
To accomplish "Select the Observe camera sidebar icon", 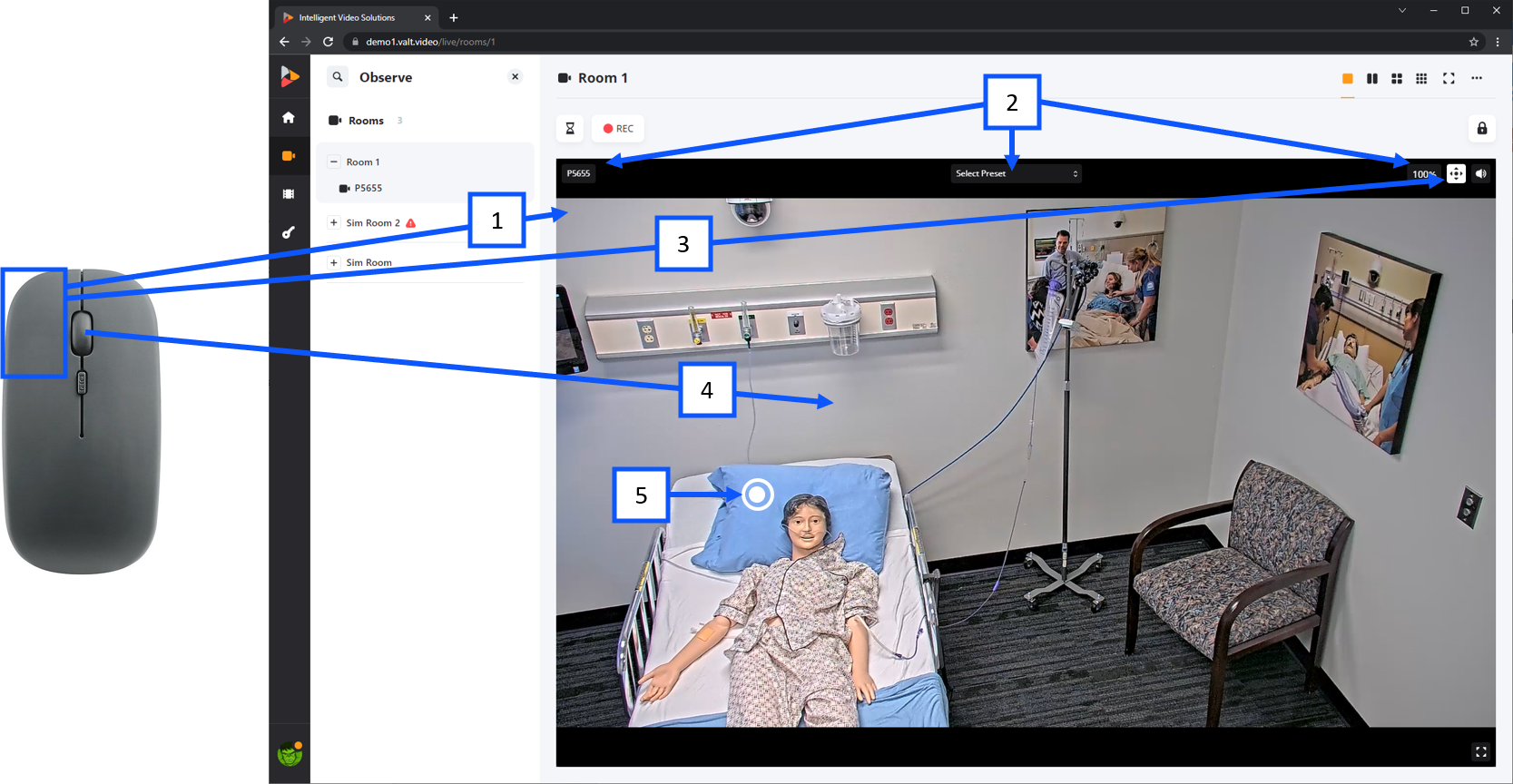I will (x=289, y=156).
